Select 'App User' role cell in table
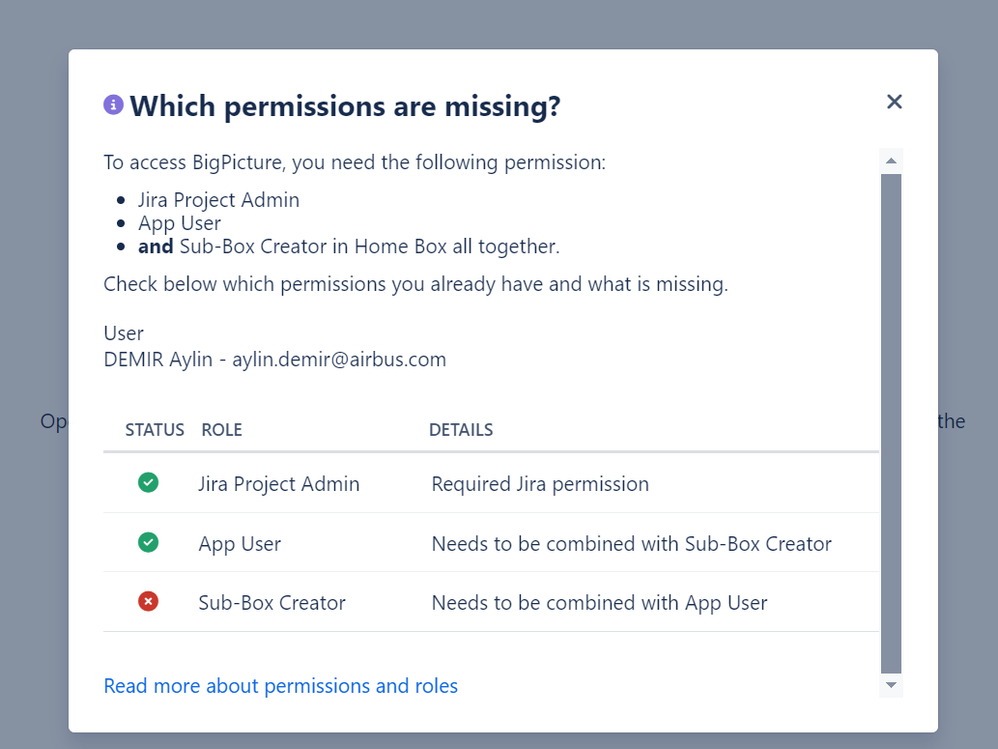Screen dimensions: 998x749 coord(239,544)
